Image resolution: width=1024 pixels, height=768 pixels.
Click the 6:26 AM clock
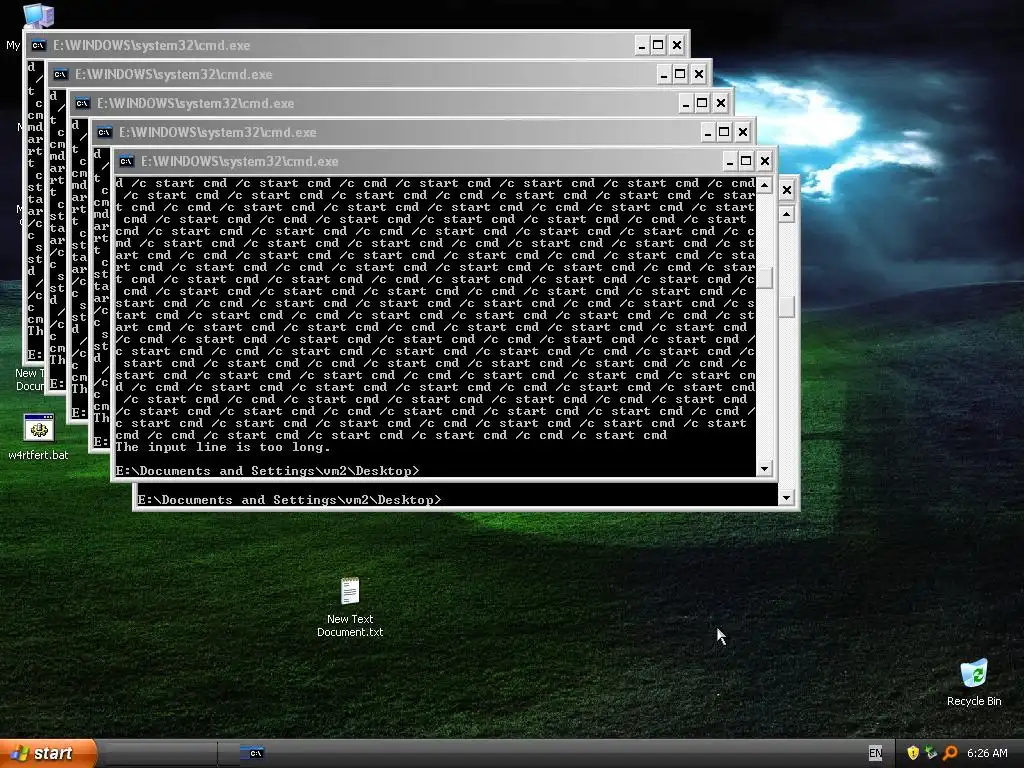[x=987, y=753]
